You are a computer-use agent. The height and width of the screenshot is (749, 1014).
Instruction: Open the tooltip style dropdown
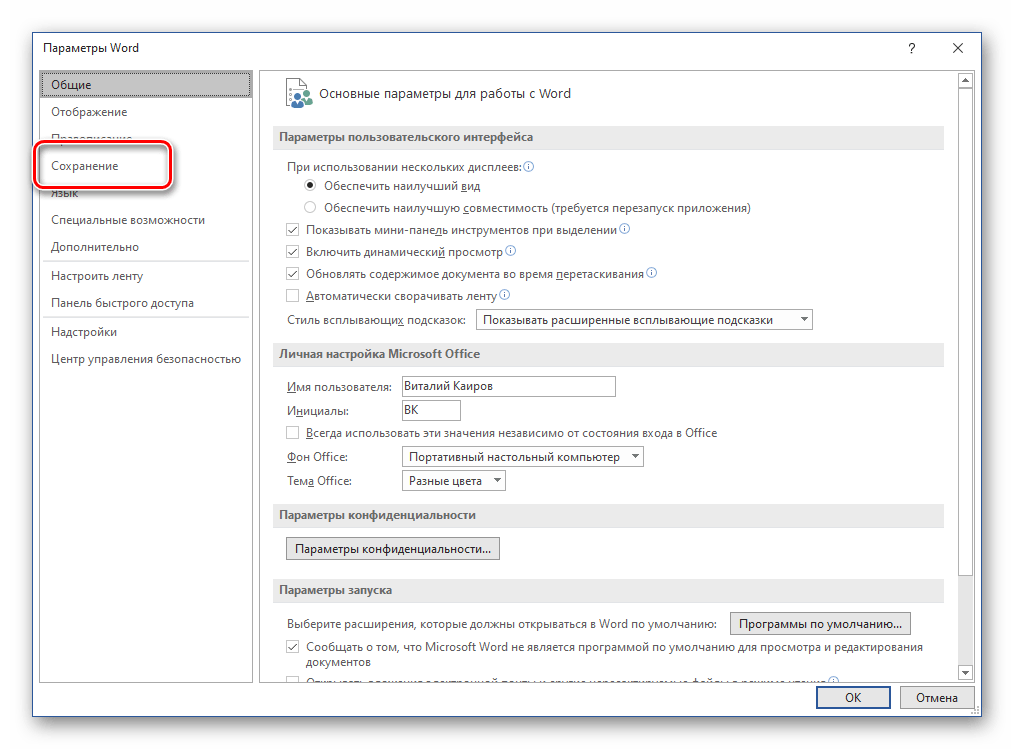coord(644,320)
